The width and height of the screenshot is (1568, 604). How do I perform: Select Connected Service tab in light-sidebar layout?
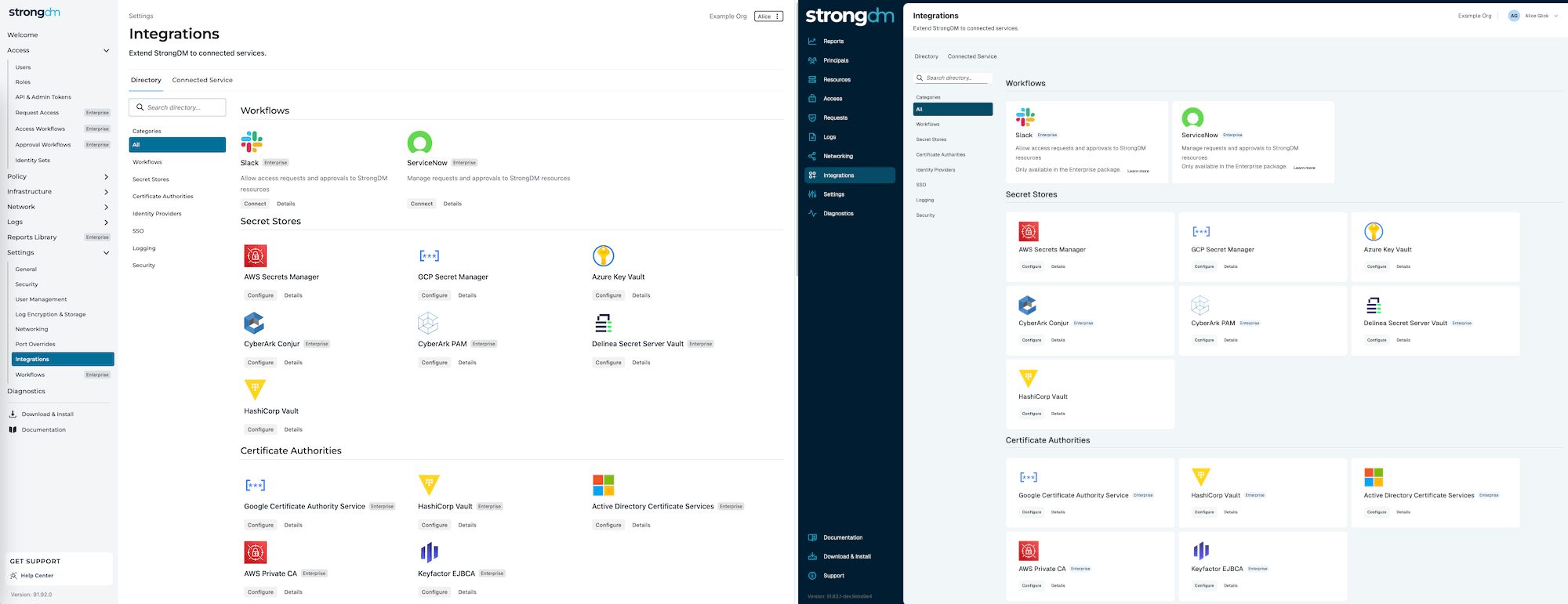click(x=202, y=80)
